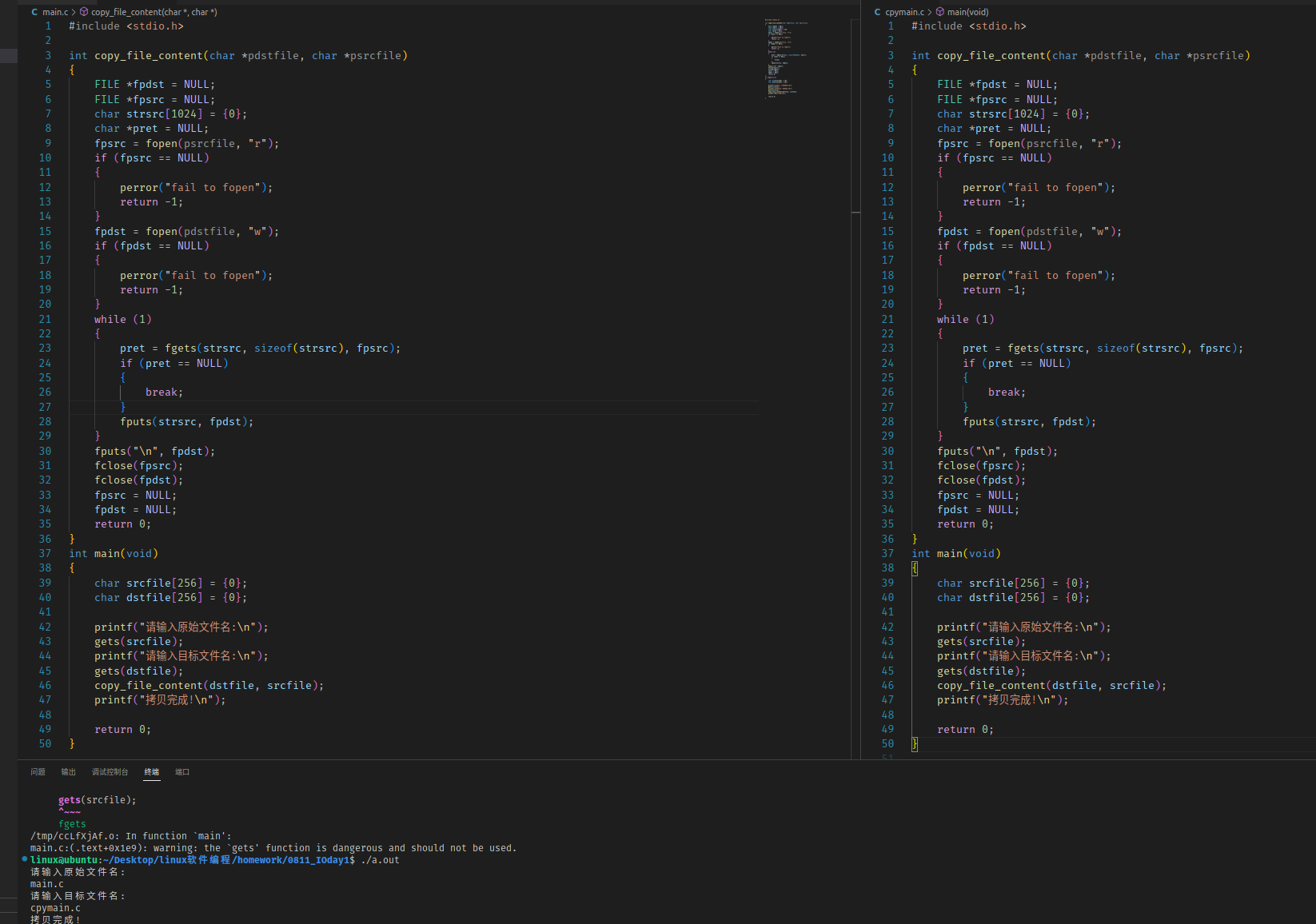
Task: Click 'if (fpsrc == NULL)' in main.c
Action: click(x=152, y=157)
